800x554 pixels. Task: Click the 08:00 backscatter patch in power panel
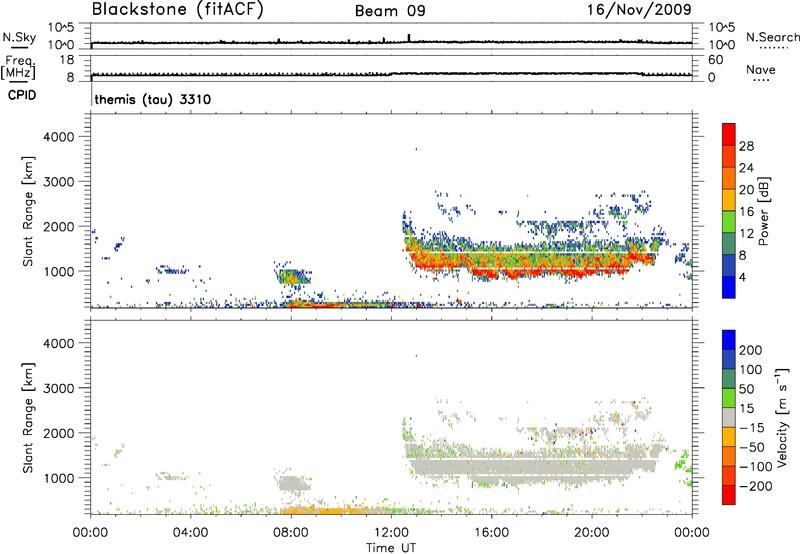293,277
